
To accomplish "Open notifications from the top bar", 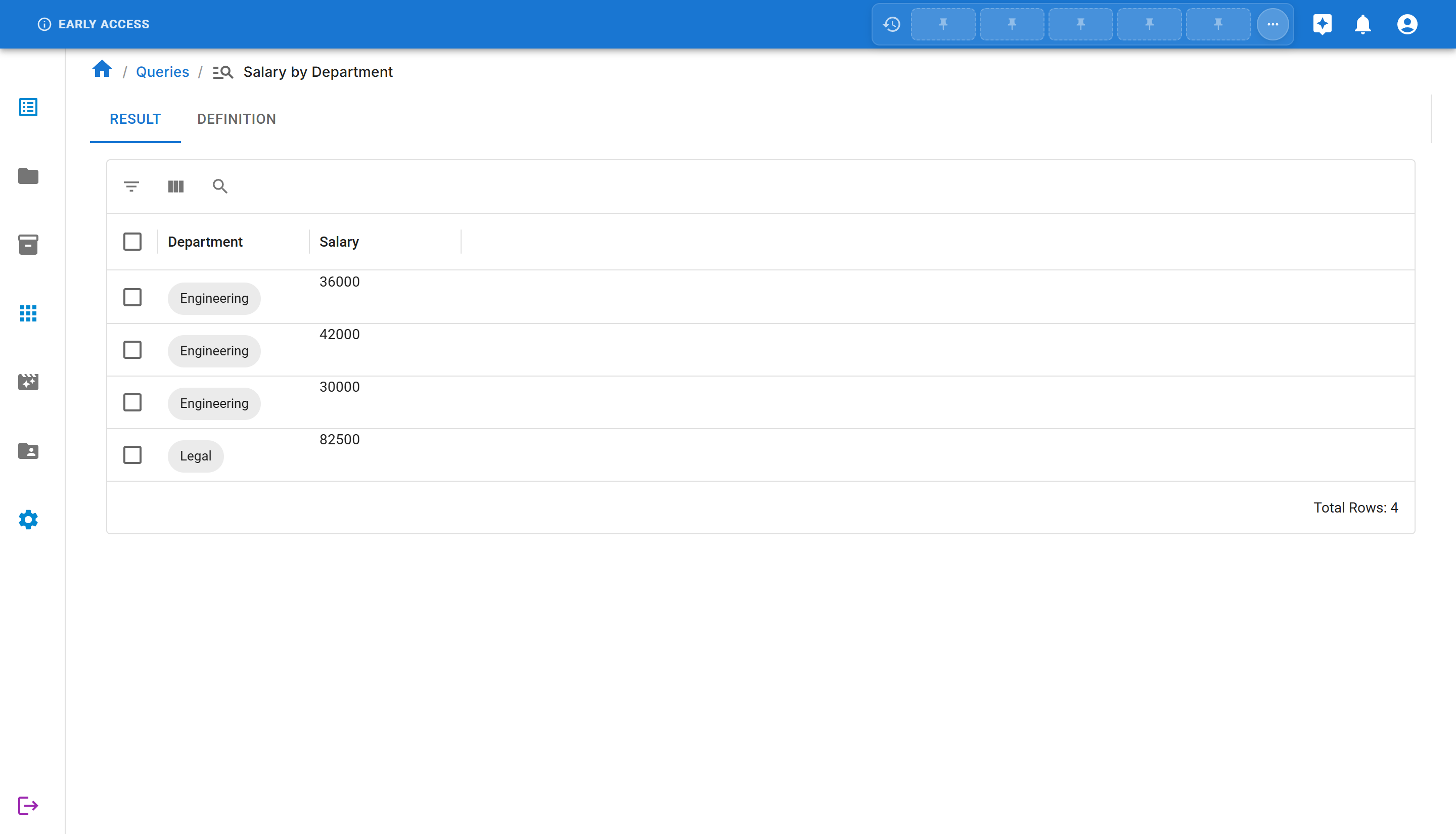I will tap(1363, 24).
